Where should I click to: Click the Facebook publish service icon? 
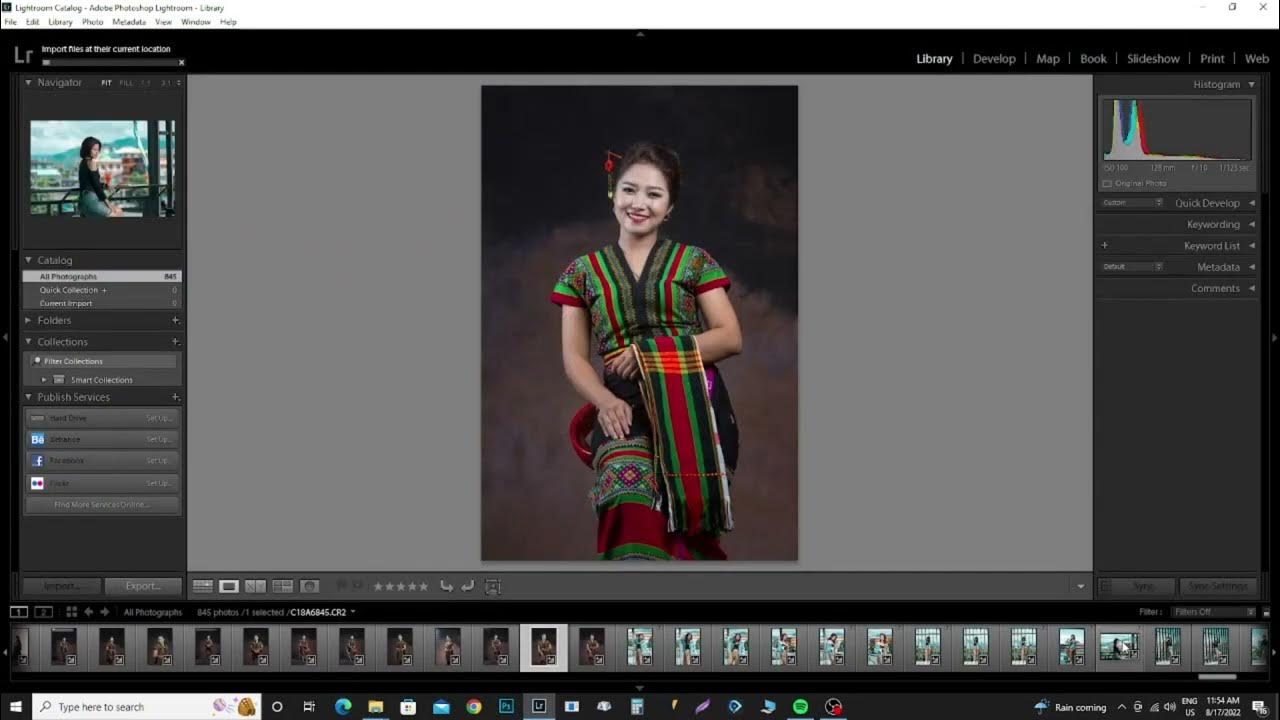37,460
